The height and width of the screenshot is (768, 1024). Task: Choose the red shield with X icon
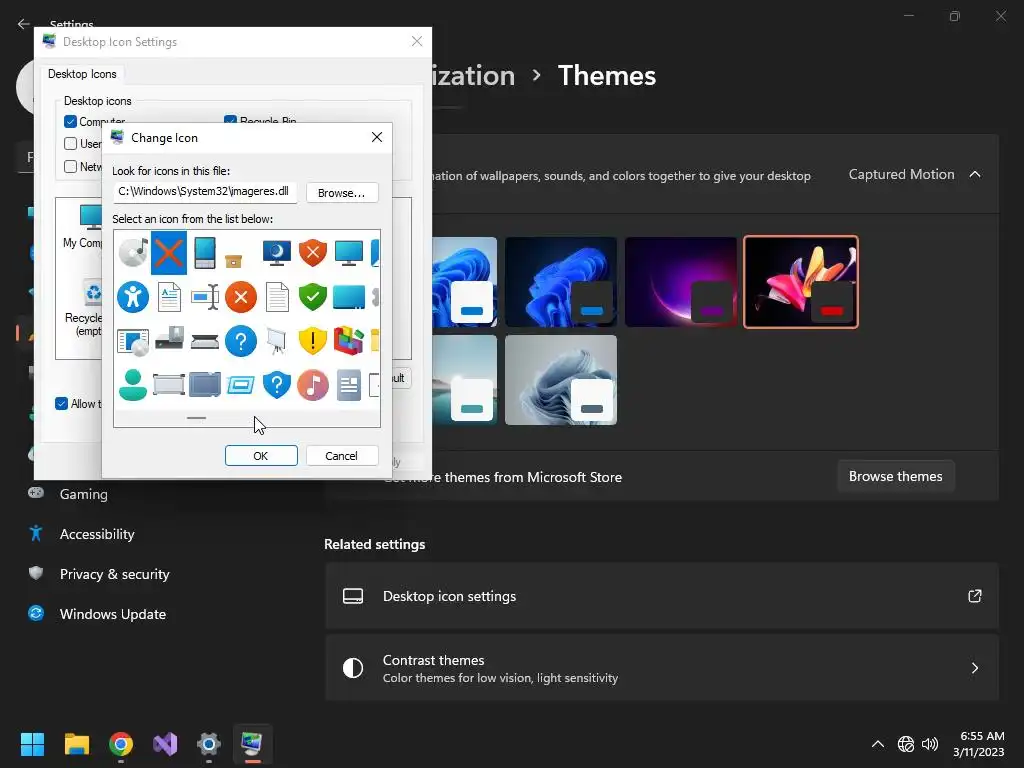313,253
